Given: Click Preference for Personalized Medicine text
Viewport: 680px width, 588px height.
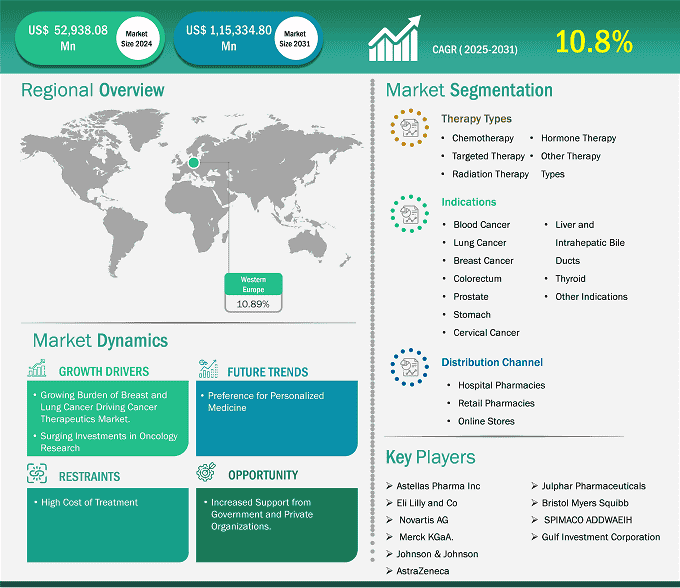Looking at the screenshot, I should pos(266,402).
